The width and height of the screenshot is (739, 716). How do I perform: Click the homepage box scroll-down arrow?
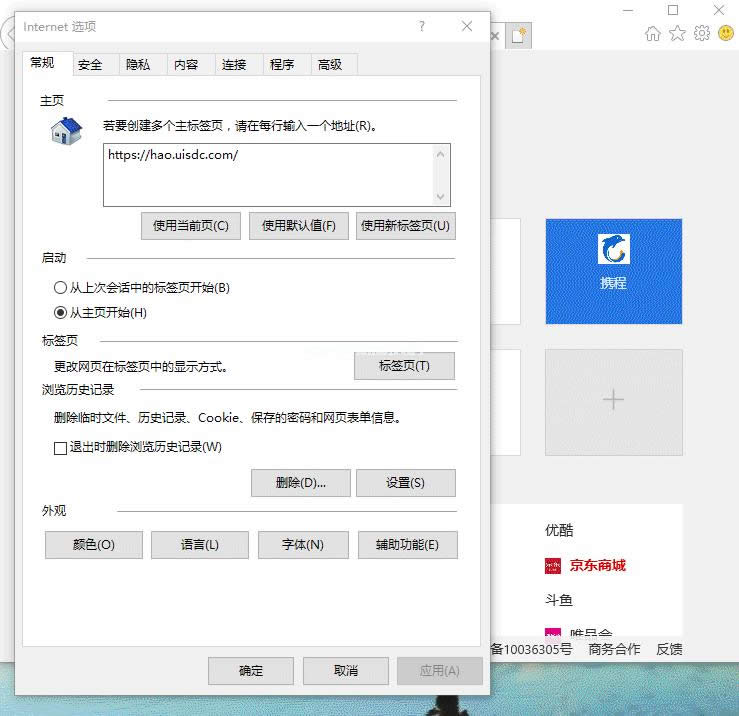440,197
